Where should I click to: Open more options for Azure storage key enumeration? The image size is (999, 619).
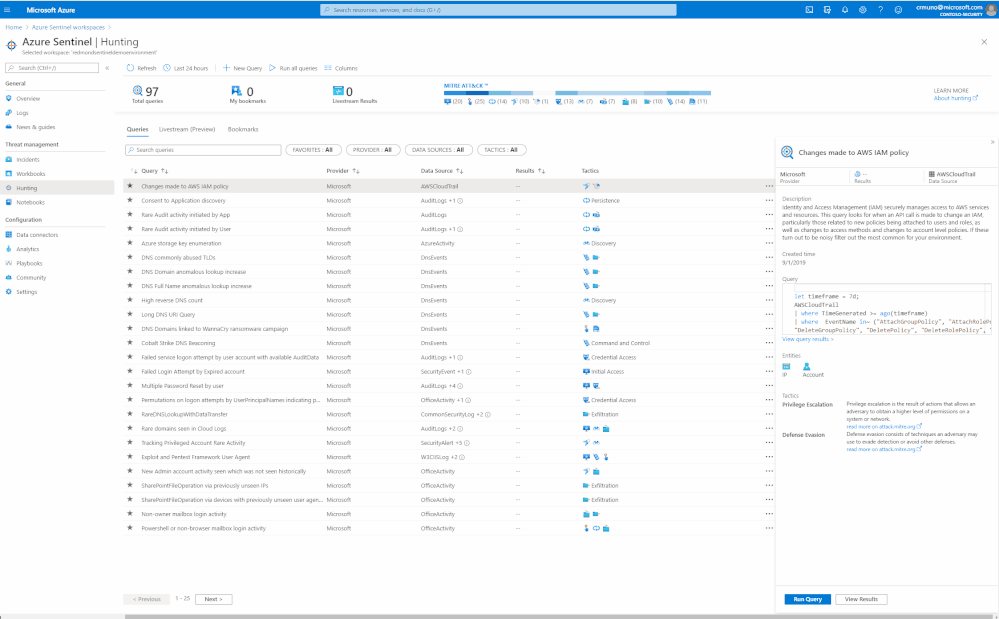(769, 243)
